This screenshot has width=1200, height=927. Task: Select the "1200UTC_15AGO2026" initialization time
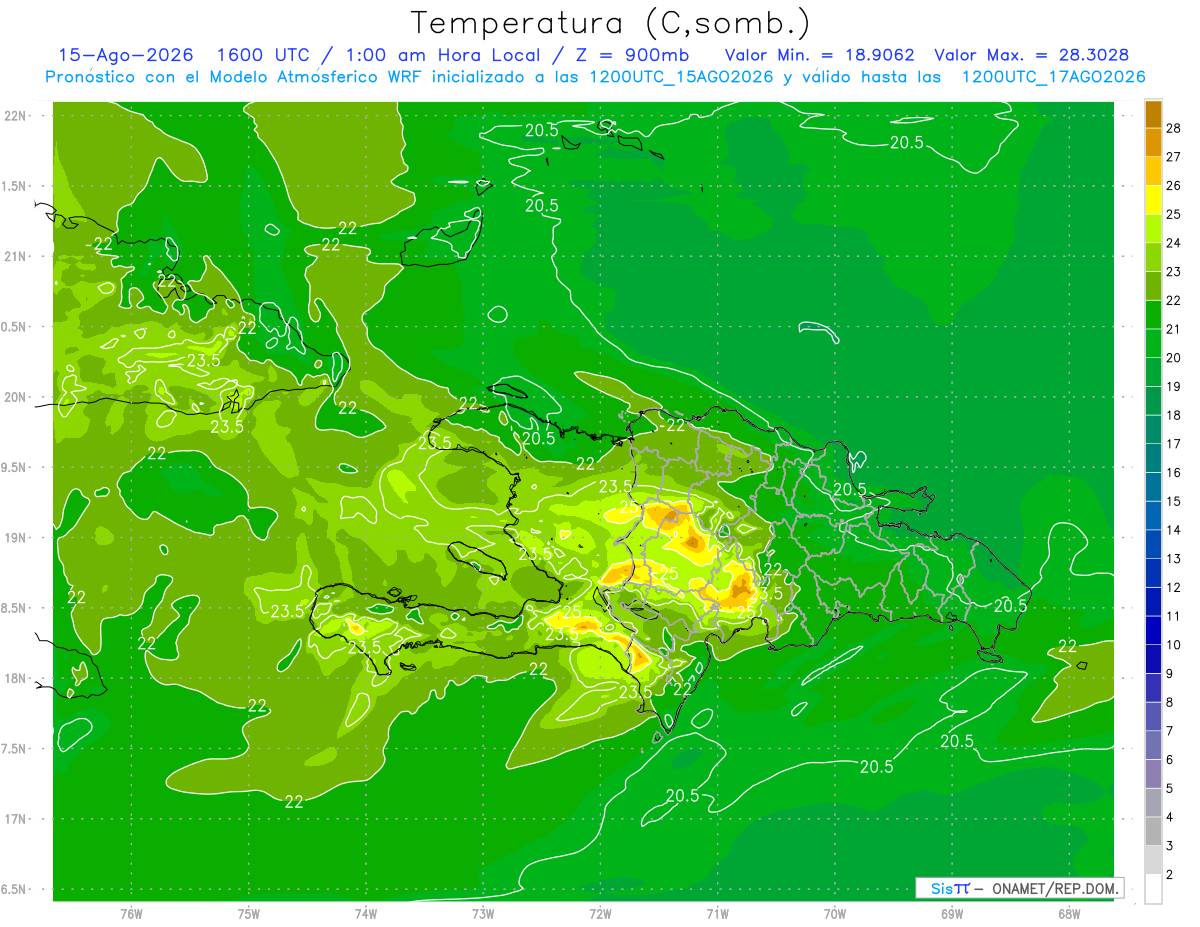[x=681, y=77]
